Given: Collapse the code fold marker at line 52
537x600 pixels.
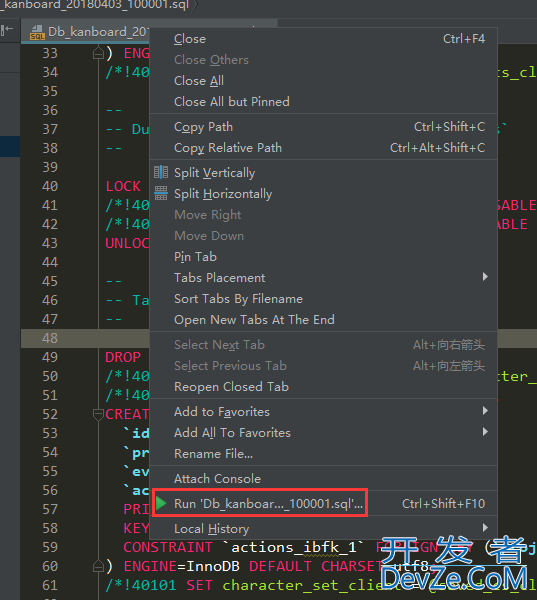Looking at the screenshot, I should (98, 414).
